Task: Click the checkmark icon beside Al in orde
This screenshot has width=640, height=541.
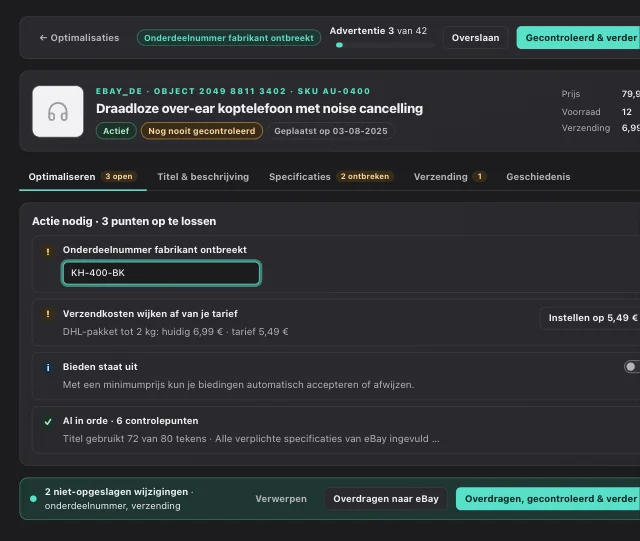Action: [48, 421]
